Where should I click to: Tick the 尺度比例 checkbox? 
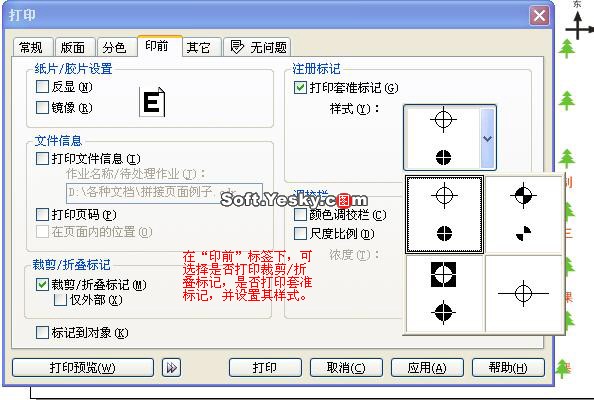(x=300, y=233)
